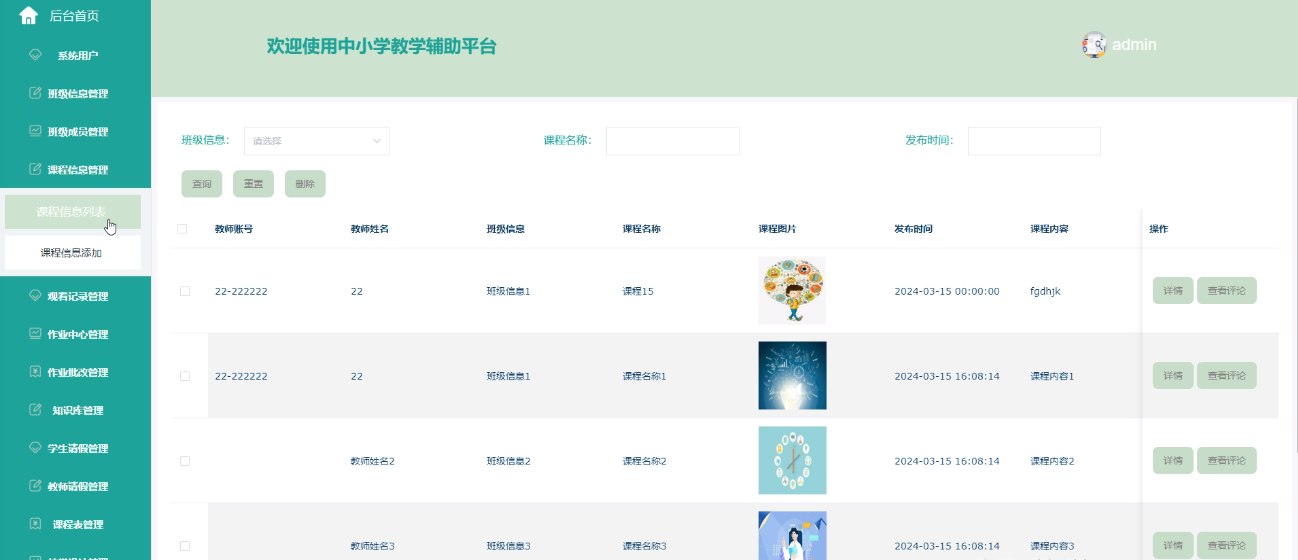Click the 系统用户 sidebar icon
This screenshot has height=560, width=1298.
pyautogui.click(x=36, y=55)
